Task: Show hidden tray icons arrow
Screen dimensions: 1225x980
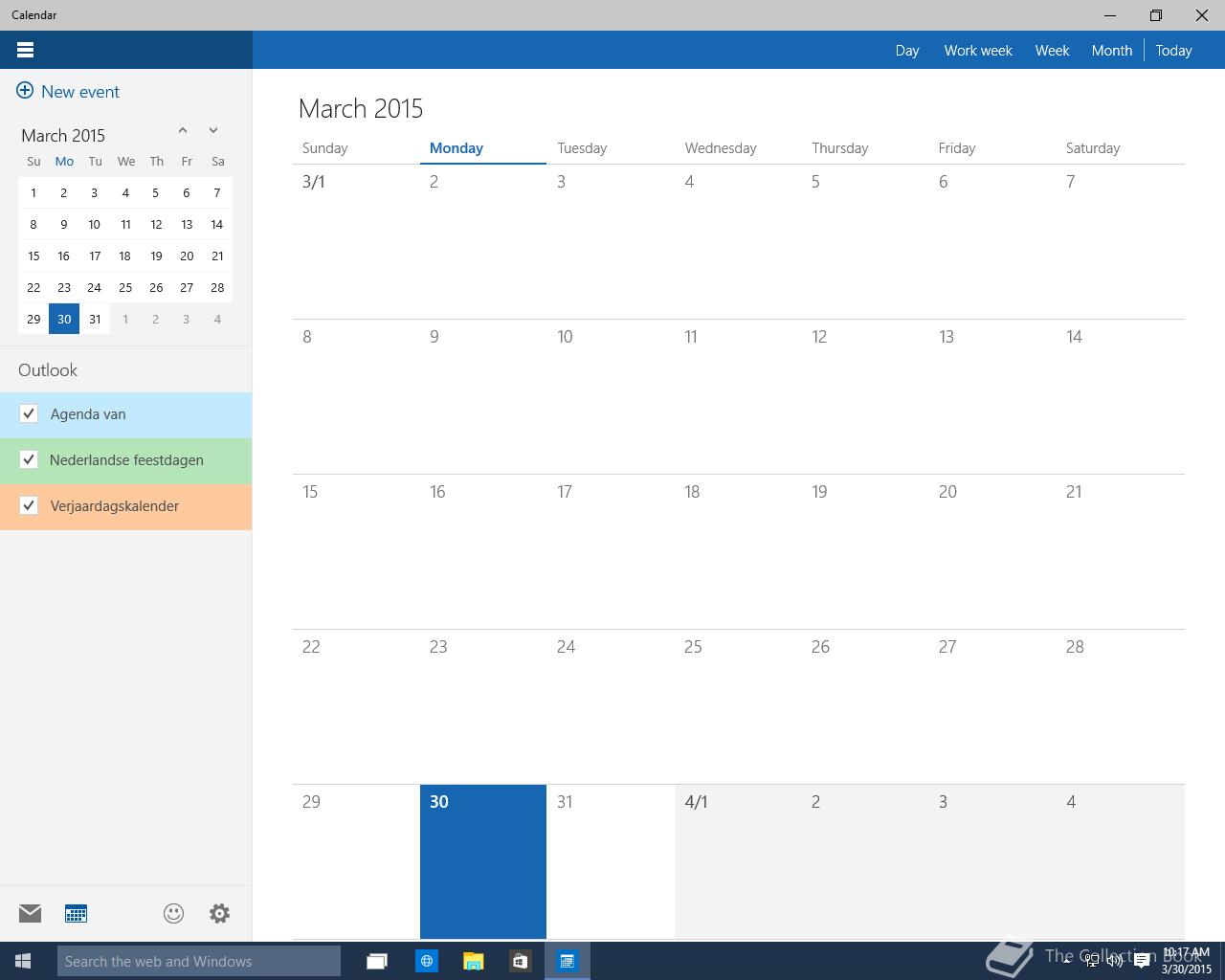Action: click(x=1067, y=961)
